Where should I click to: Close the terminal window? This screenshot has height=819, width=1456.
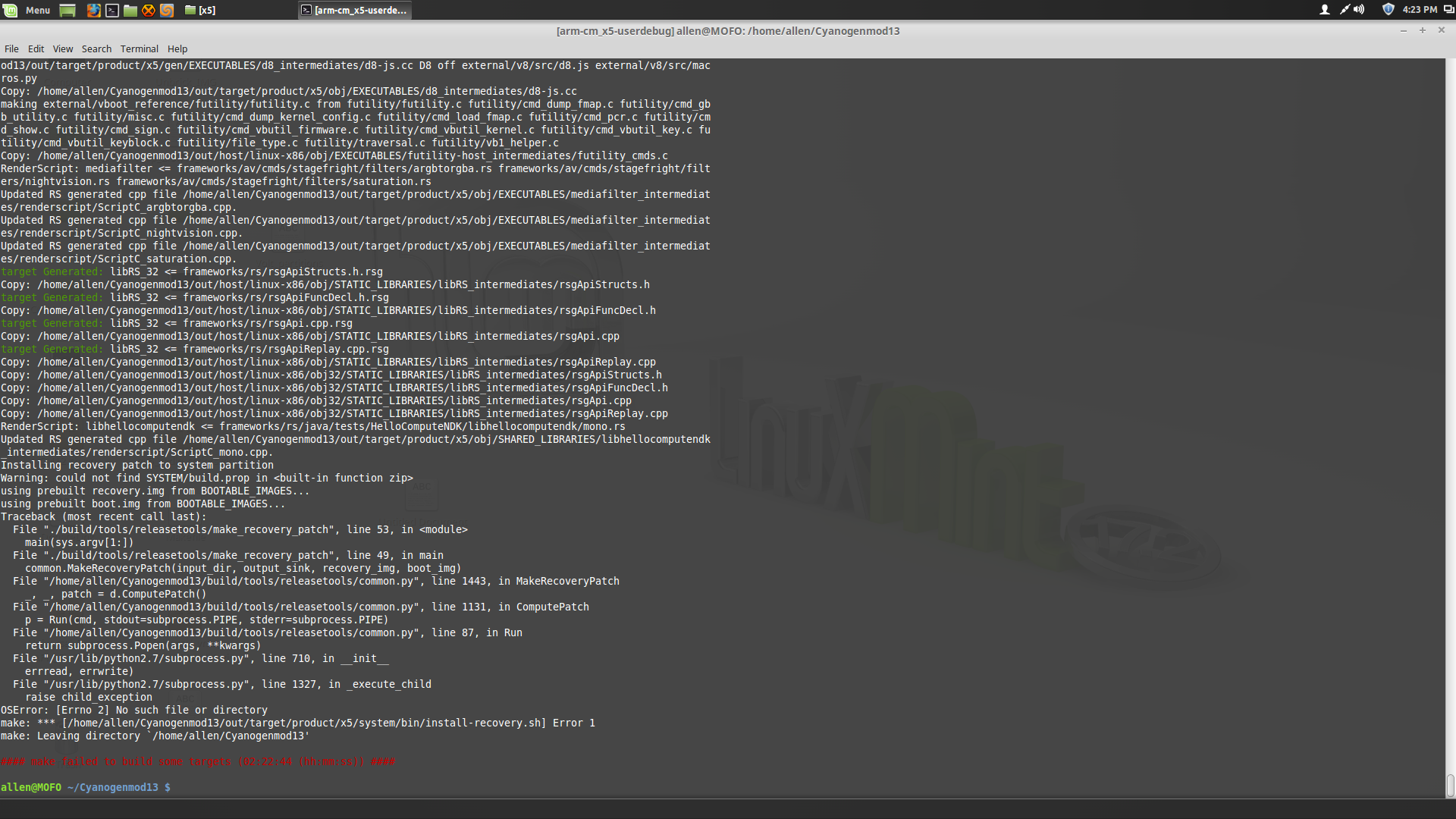(1442, 30)
